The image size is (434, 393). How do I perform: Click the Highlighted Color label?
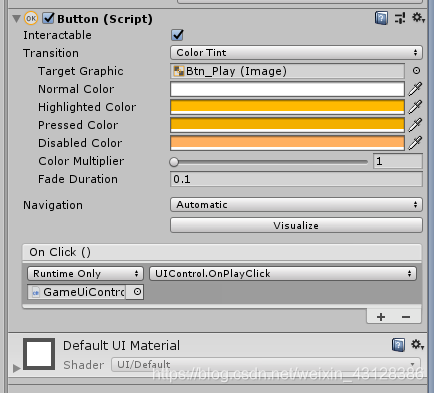[x=87, y=107]
